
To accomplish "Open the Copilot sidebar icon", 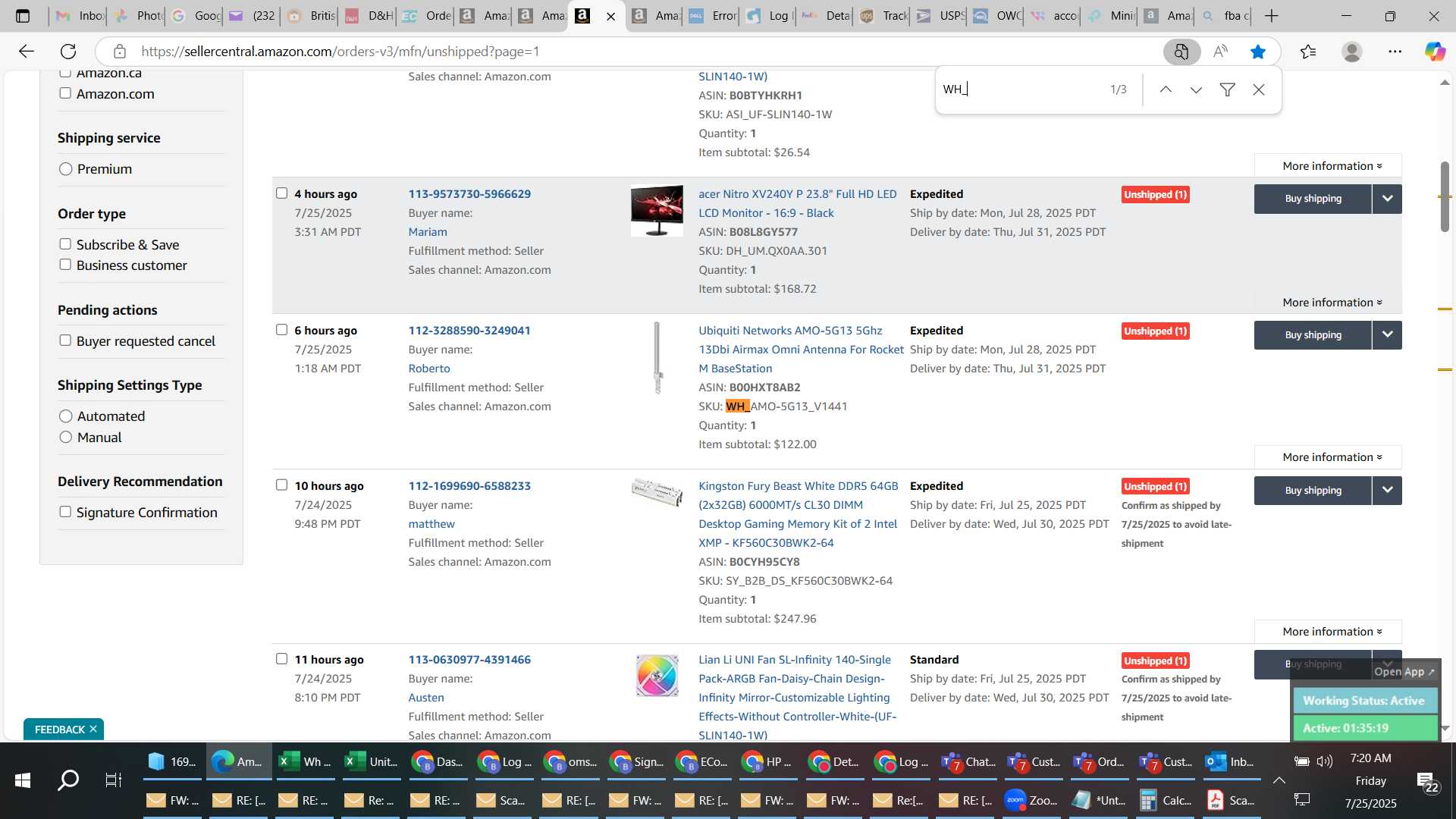I will coord(1435,52).
